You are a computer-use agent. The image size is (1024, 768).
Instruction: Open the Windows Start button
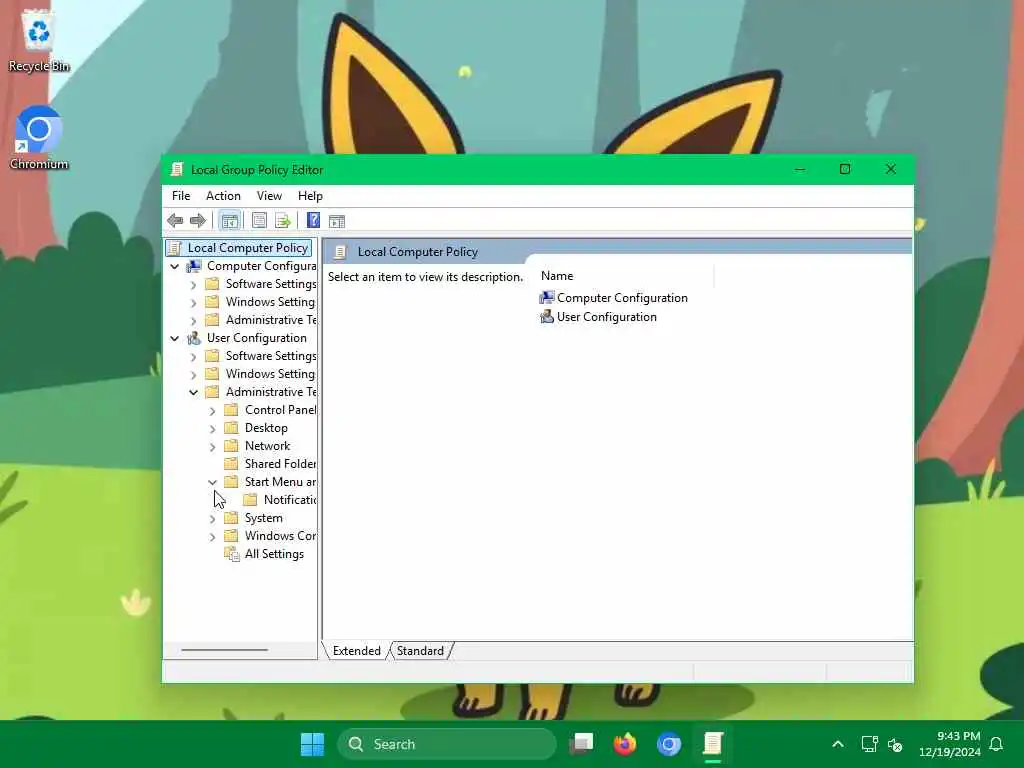(312, 744)
